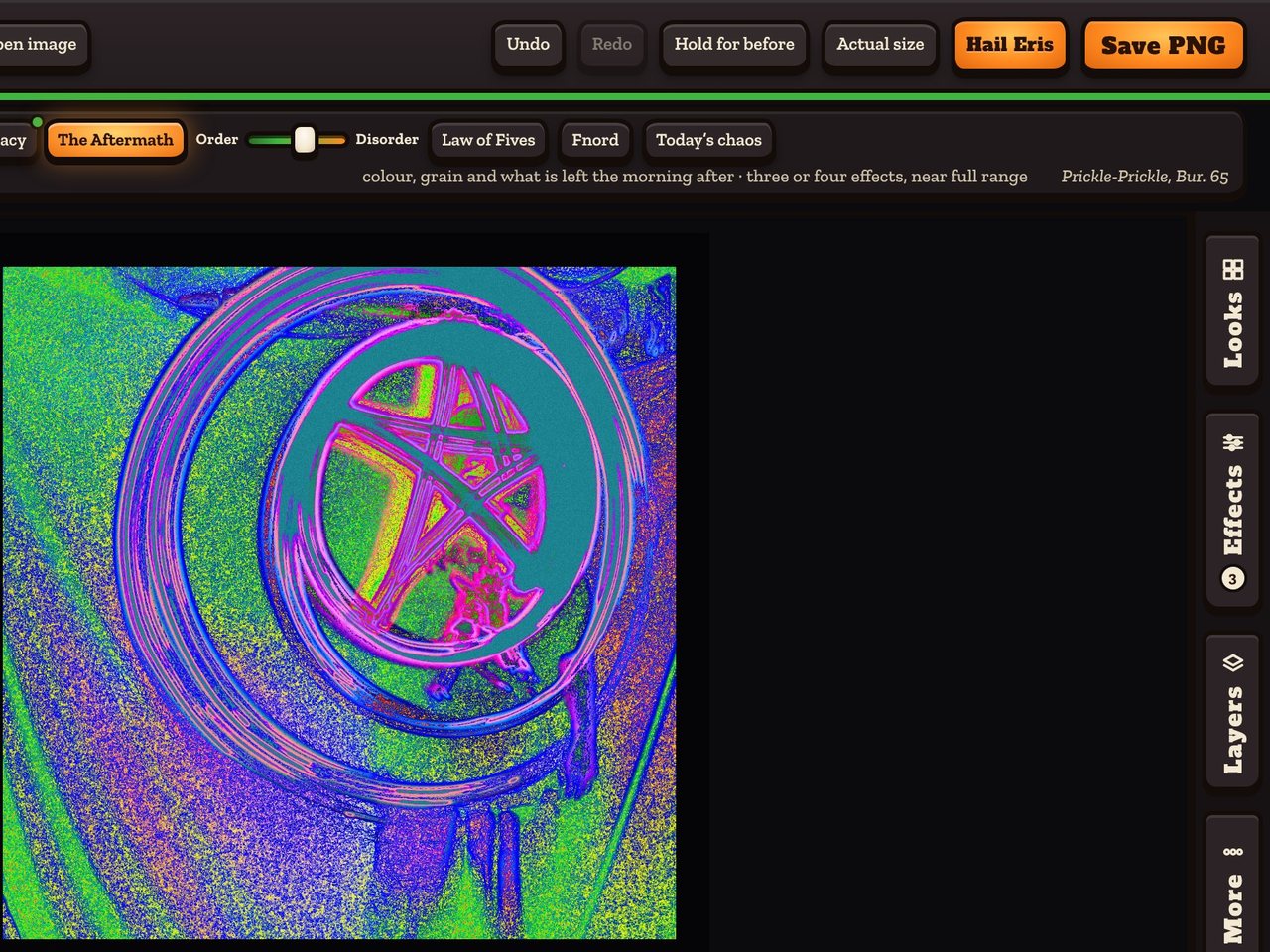Screen dimensions: 1270x952
Task: Click the Hail Eris button
Action: (x=1010, y=45)
